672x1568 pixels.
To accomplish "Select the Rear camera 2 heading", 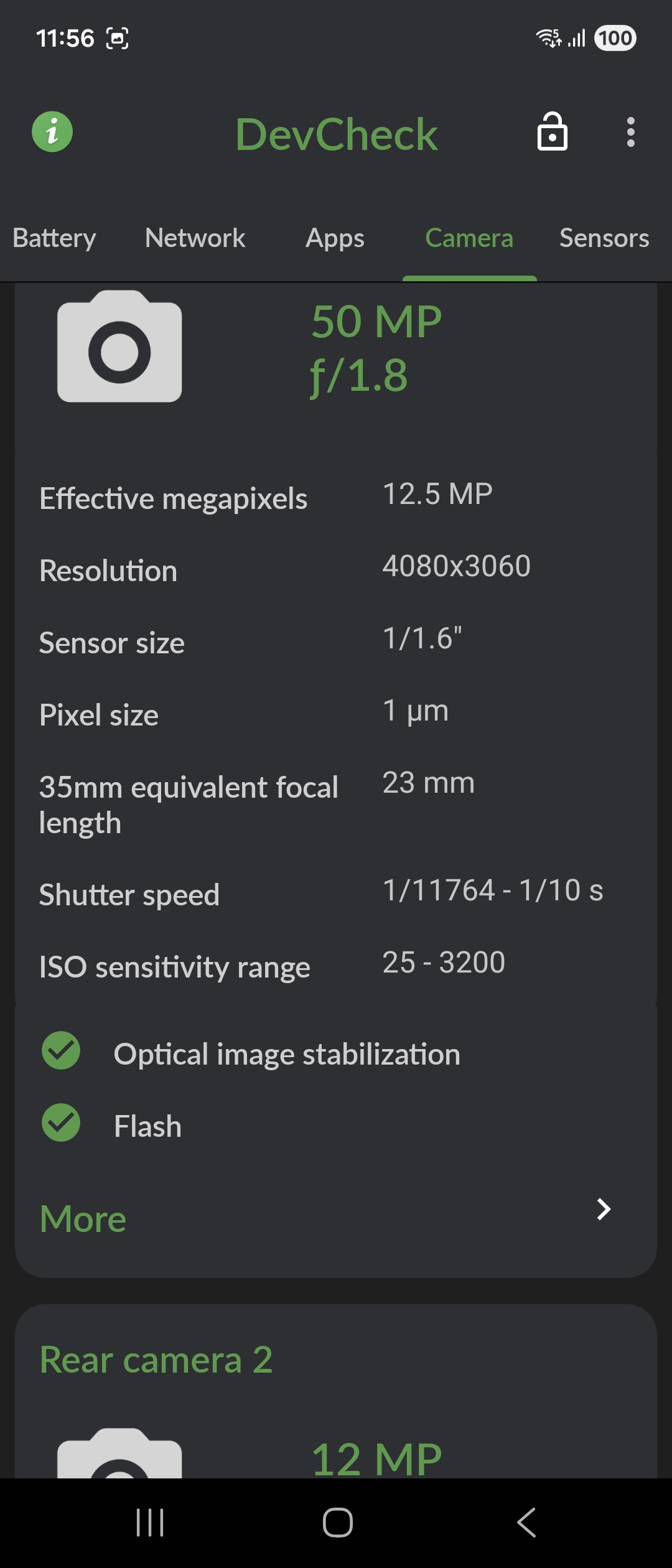I will pyautogui.click(x=156, y=1360).
